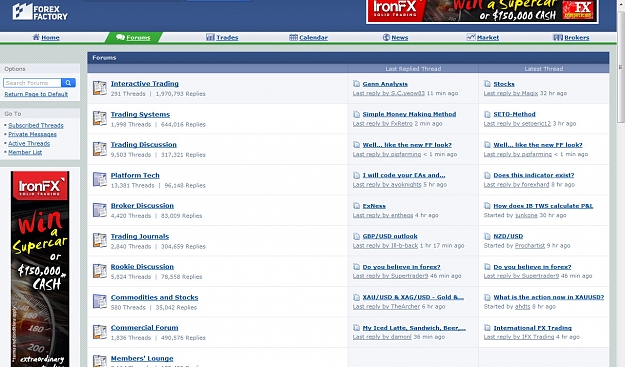Open the Market tab

click(x=483, y=37)
